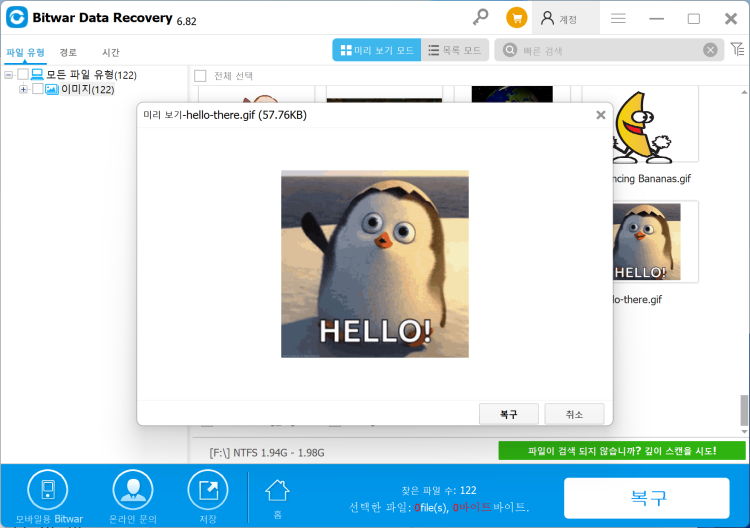Image resolution: width=750 pixels, height=528 pixels.
Task: Tick the 전체 선택 checkbox
Action: (x=200, y=76)
